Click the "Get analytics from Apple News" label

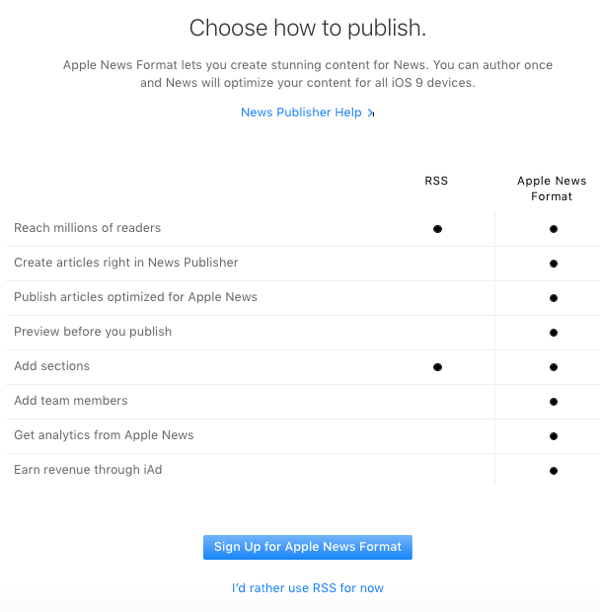point(104,435)
